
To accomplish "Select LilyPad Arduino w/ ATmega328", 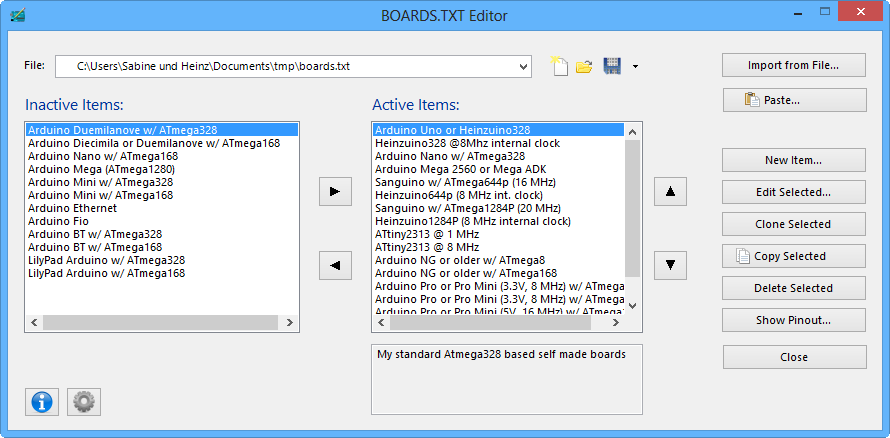I will [x=162, y=260].
